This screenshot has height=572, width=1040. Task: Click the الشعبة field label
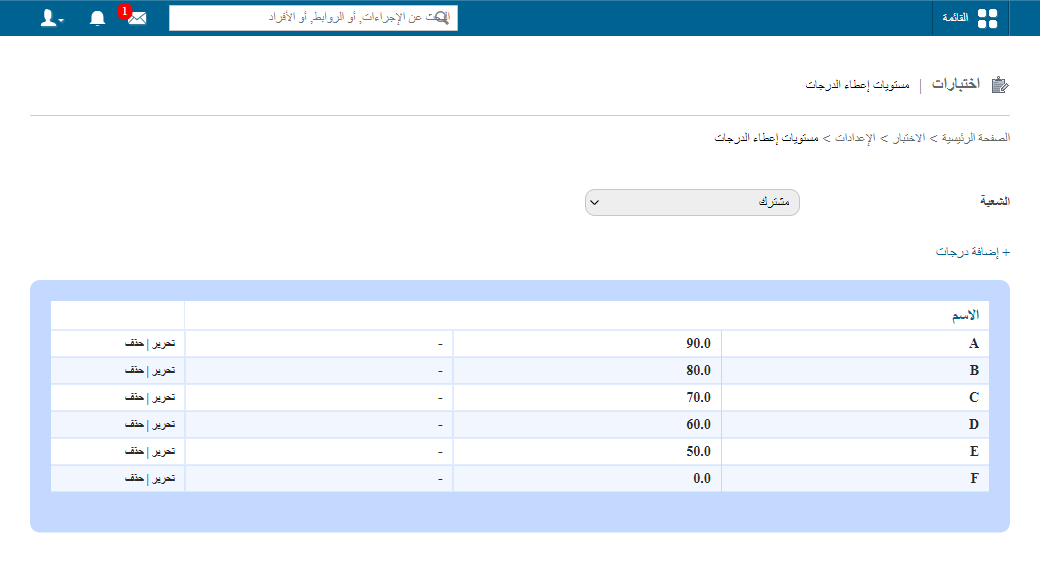pyautogui.click(x=995, y=201)
